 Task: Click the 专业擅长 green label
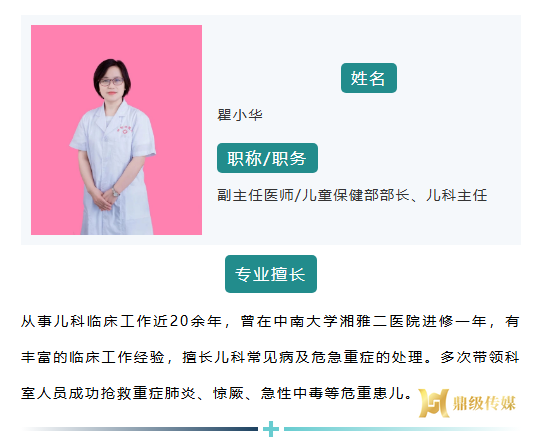tap(271, 274)
